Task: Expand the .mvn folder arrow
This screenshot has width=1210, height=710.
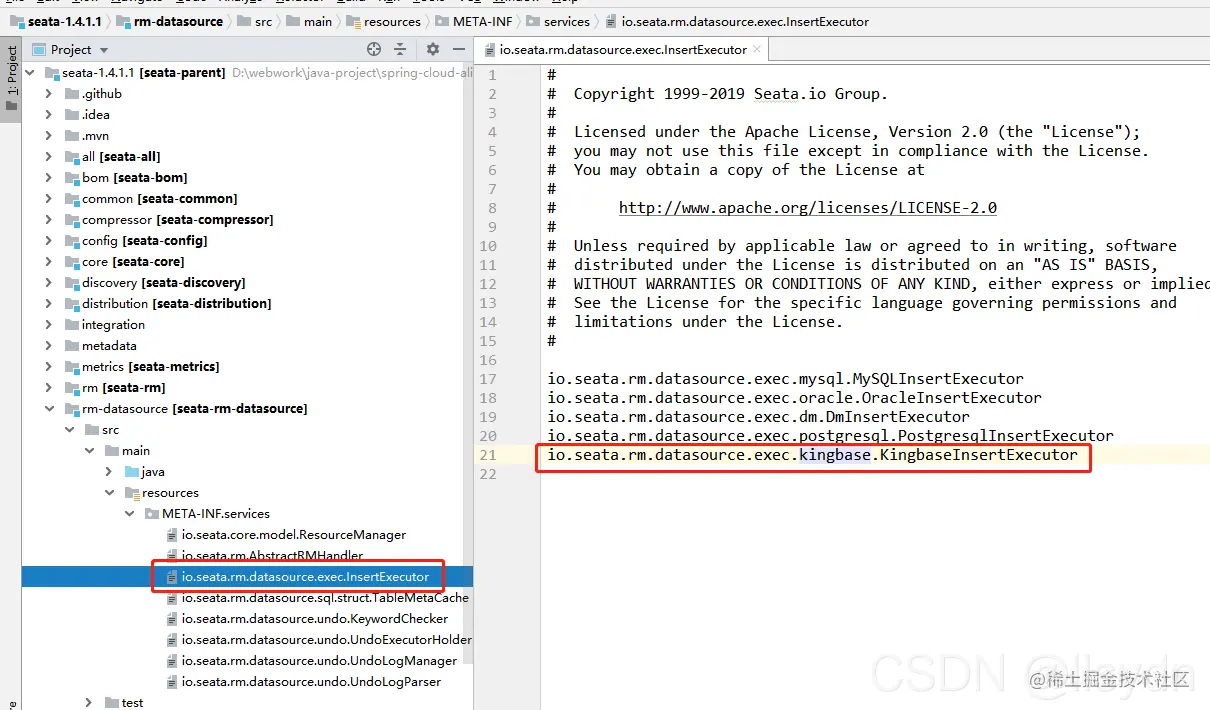Action: coord(48,136)
